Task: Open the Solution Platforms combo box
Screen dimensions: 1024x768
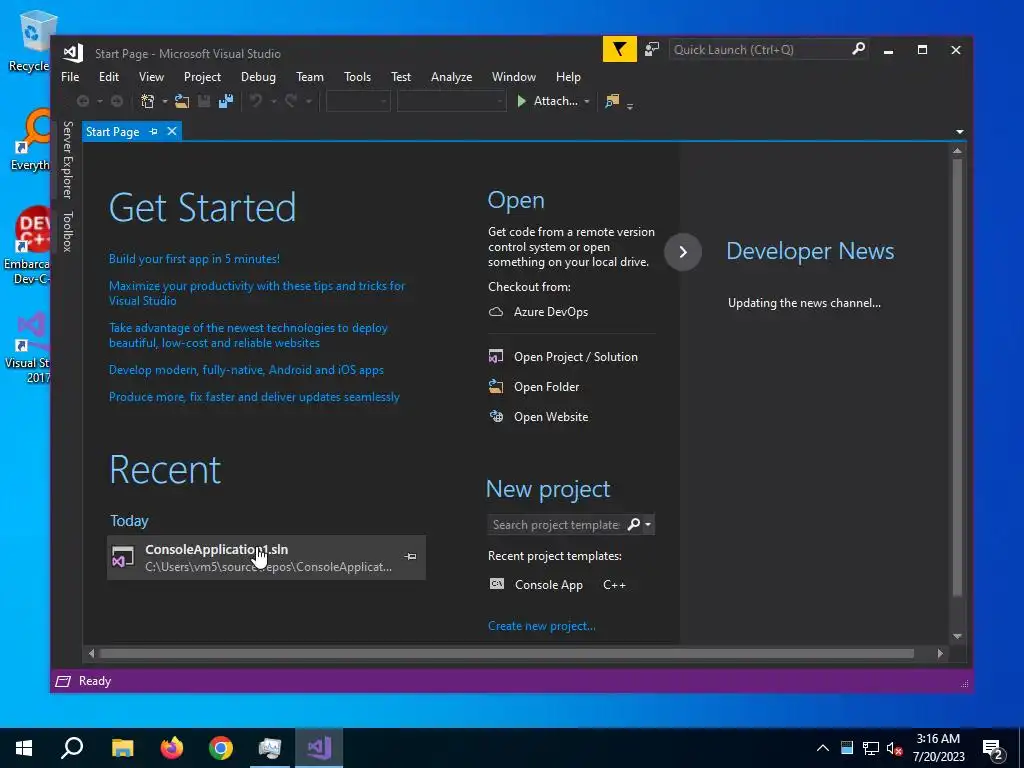Action: tap(451, 101)
